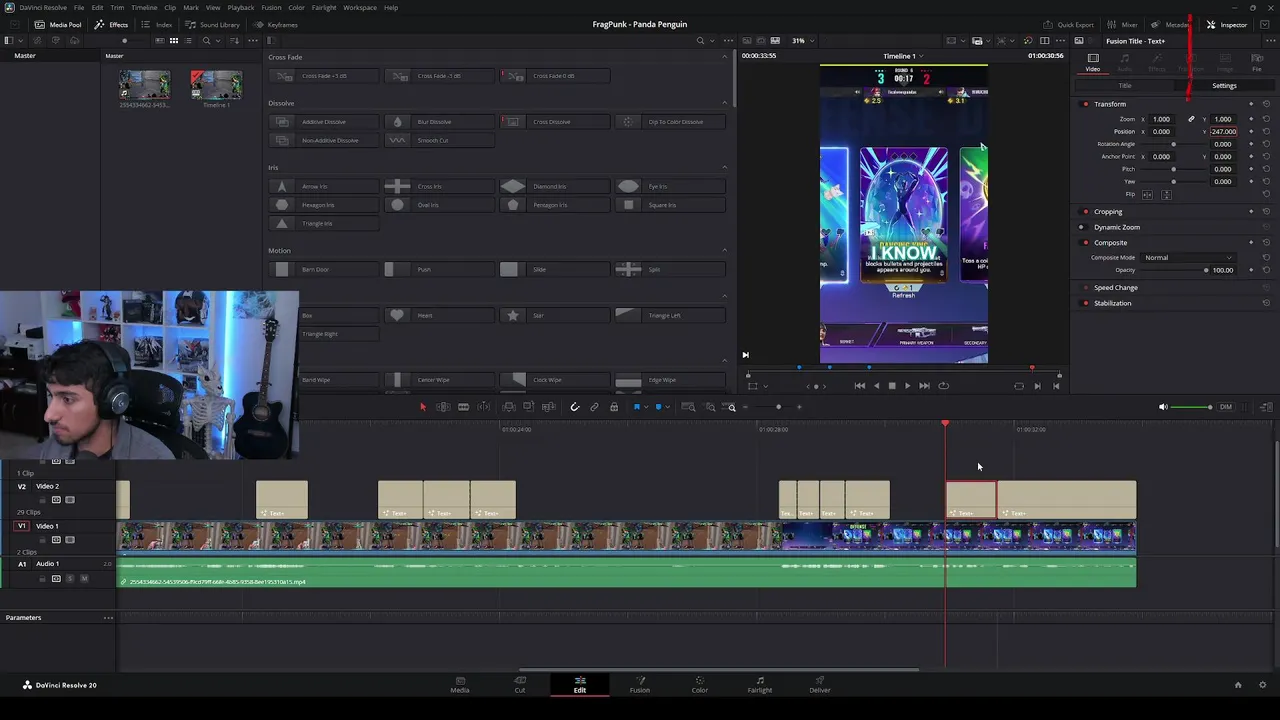Image resolution: width=1280 pixels, height=720 pixels.
Task: Click the Effects panel button
Action: (x=112, y=25)
